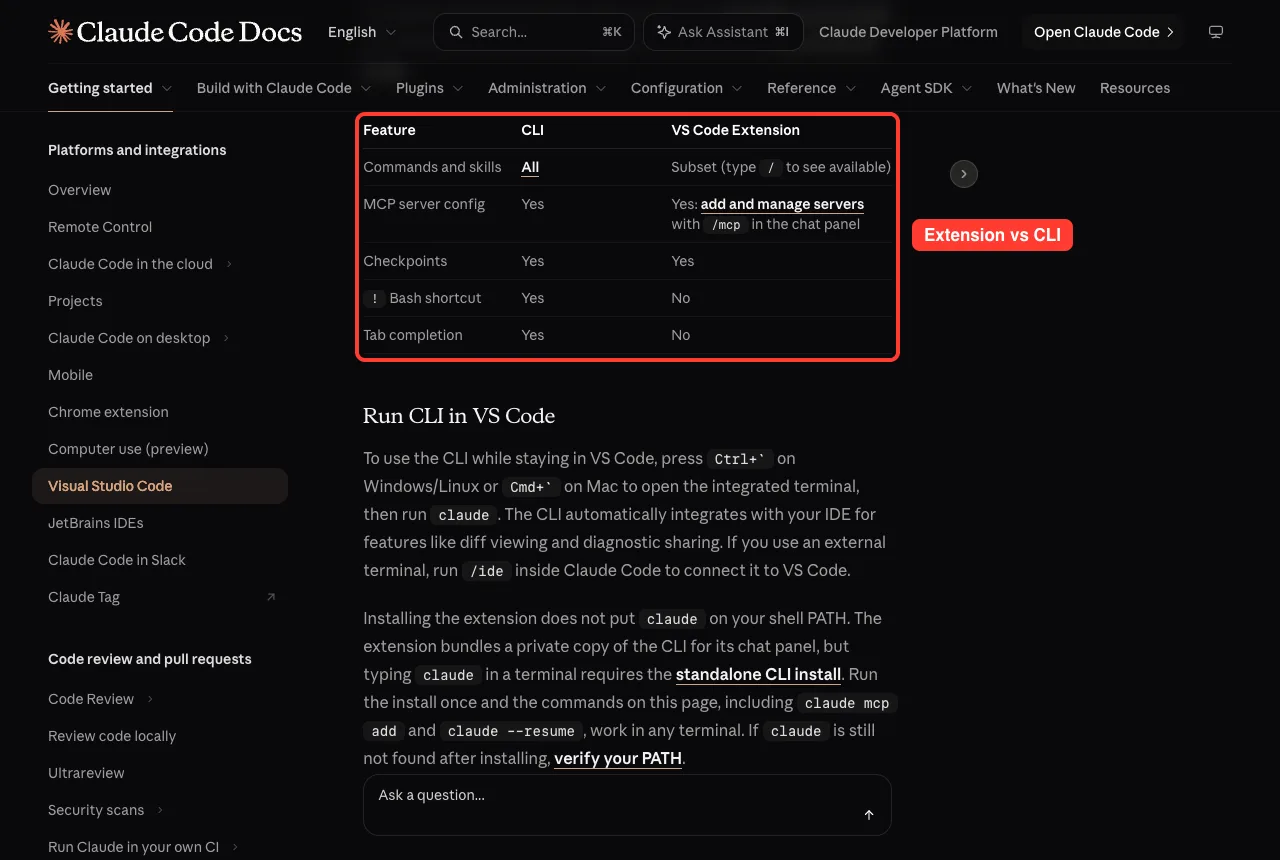Open the Resources tab
This screenshot has height=860, width=1280.
pyautogui.click(x=1135, y=88)
